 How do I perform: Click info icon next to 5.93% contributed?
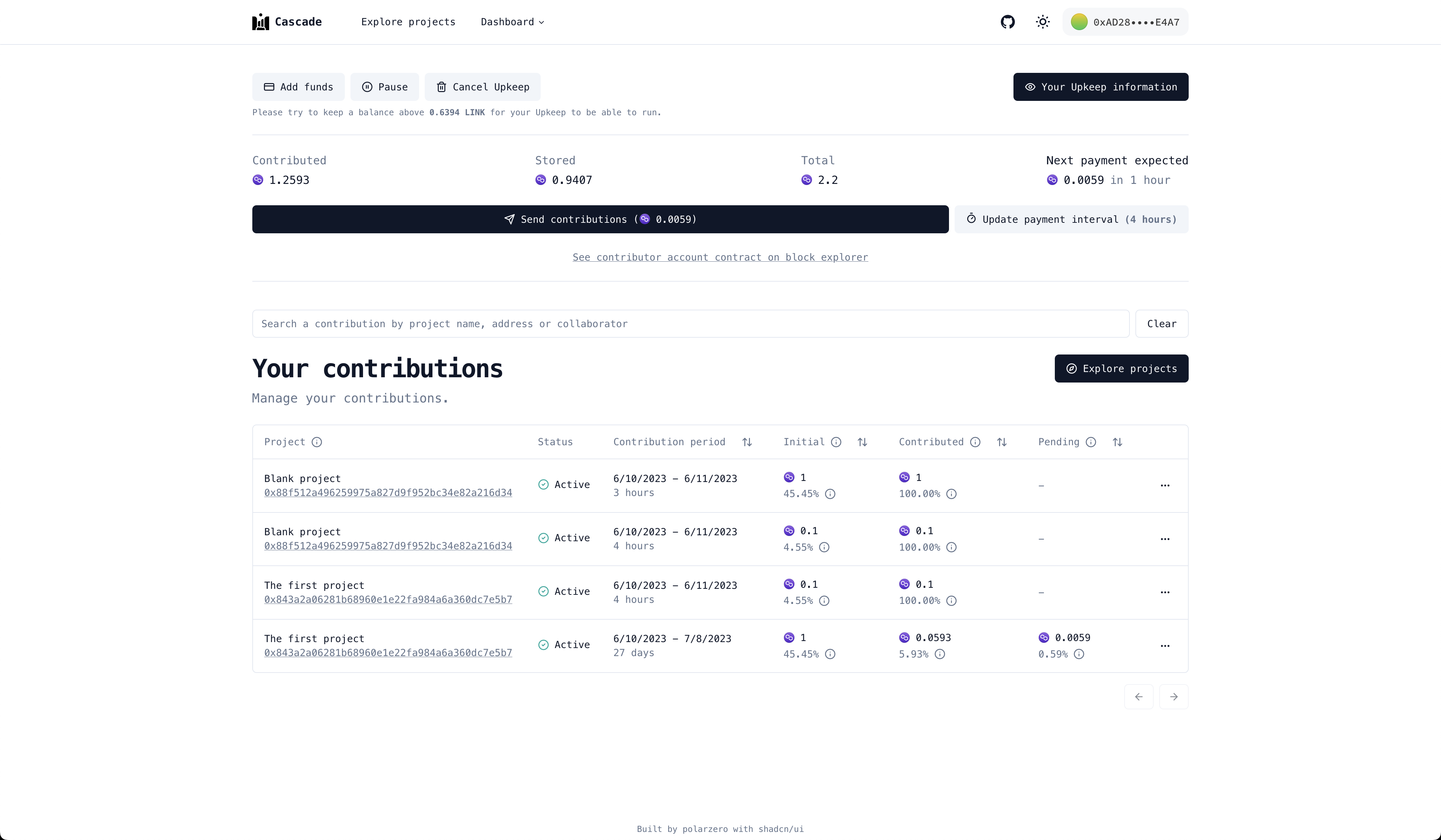click(x=940, y=654)
